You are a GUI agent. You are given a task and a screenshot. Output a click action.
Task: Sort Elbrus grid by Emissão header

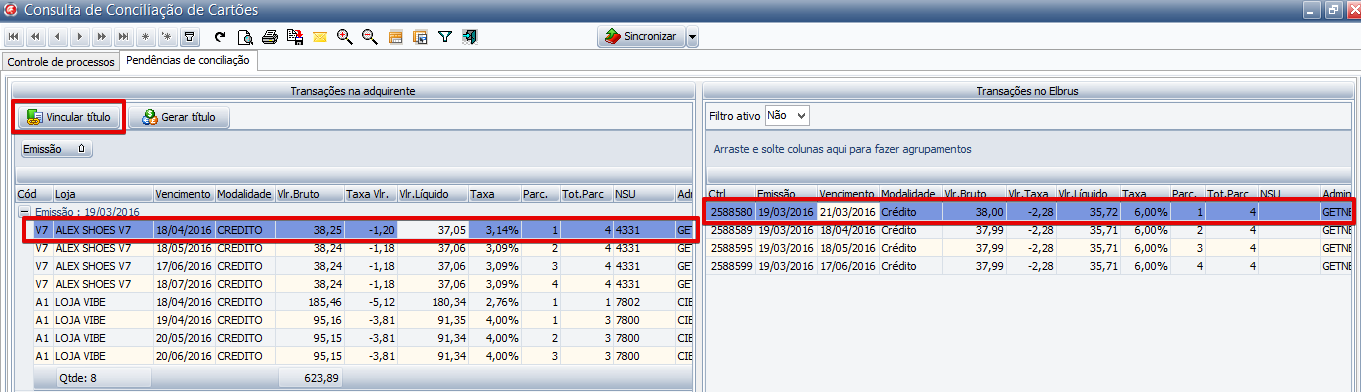point(786,194)
